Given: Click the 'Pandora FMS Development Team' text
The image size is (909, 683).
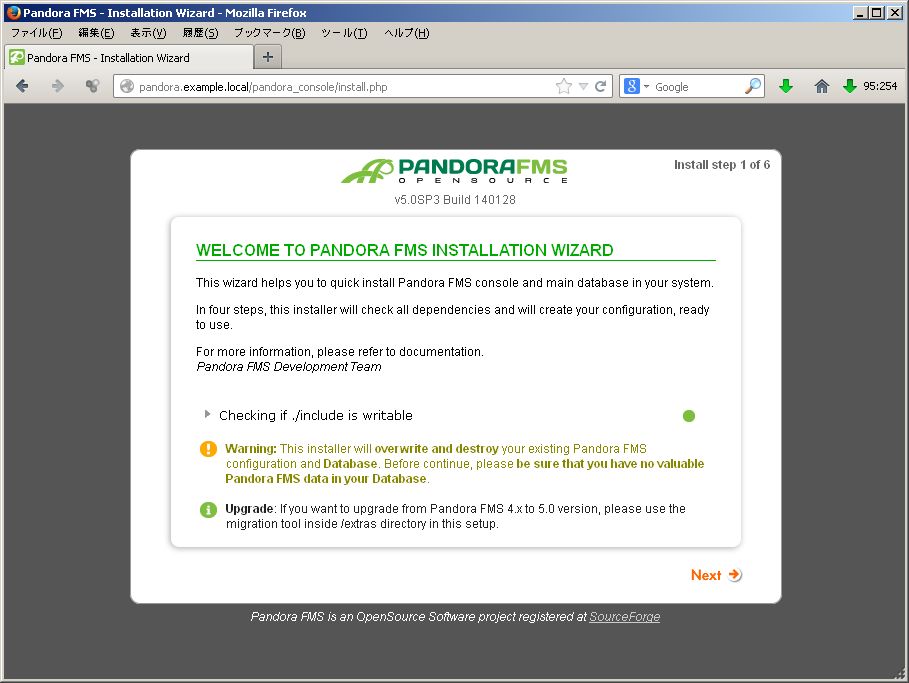Looking at the screenshot, I should (x=289, y=366).
